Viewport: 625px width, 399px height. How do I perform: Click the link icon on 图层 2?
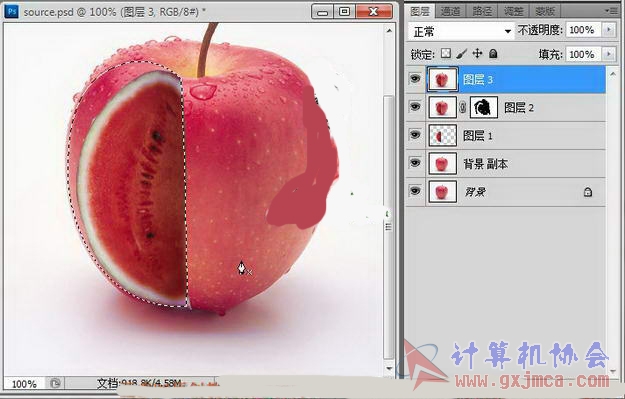(x=463, y=108)
